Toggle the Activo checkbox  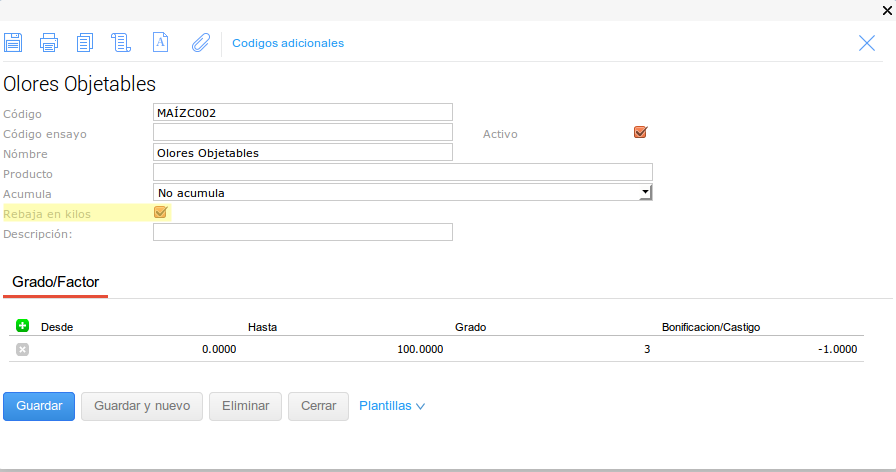click(641, 132)
